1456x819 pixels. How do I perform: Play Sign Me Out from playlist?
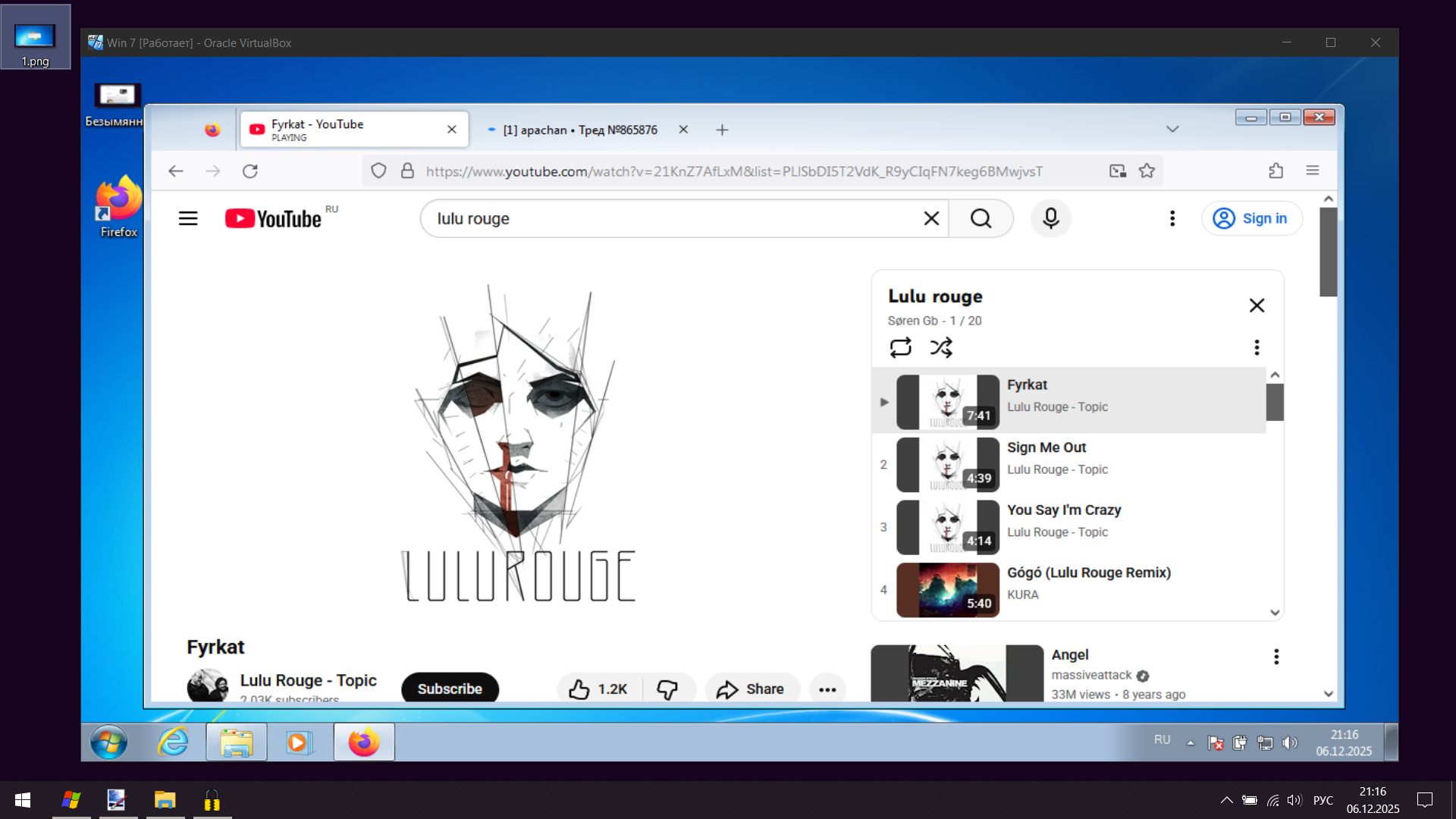[x=1046, y=447]
